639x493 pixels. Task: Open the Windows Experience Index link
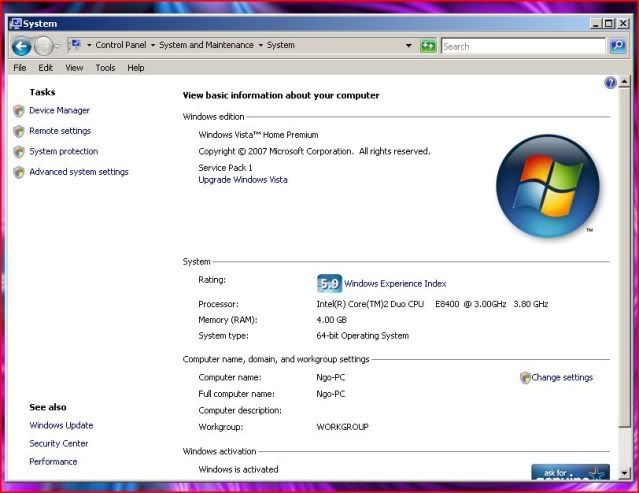[x=395, y=284]
